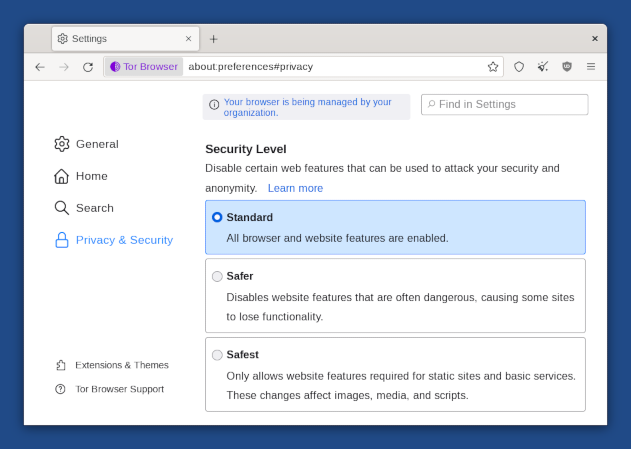The height and width of the screenshot is (449, 631).
Task: Select the Privacy & Security category
Action: (113, 240)
